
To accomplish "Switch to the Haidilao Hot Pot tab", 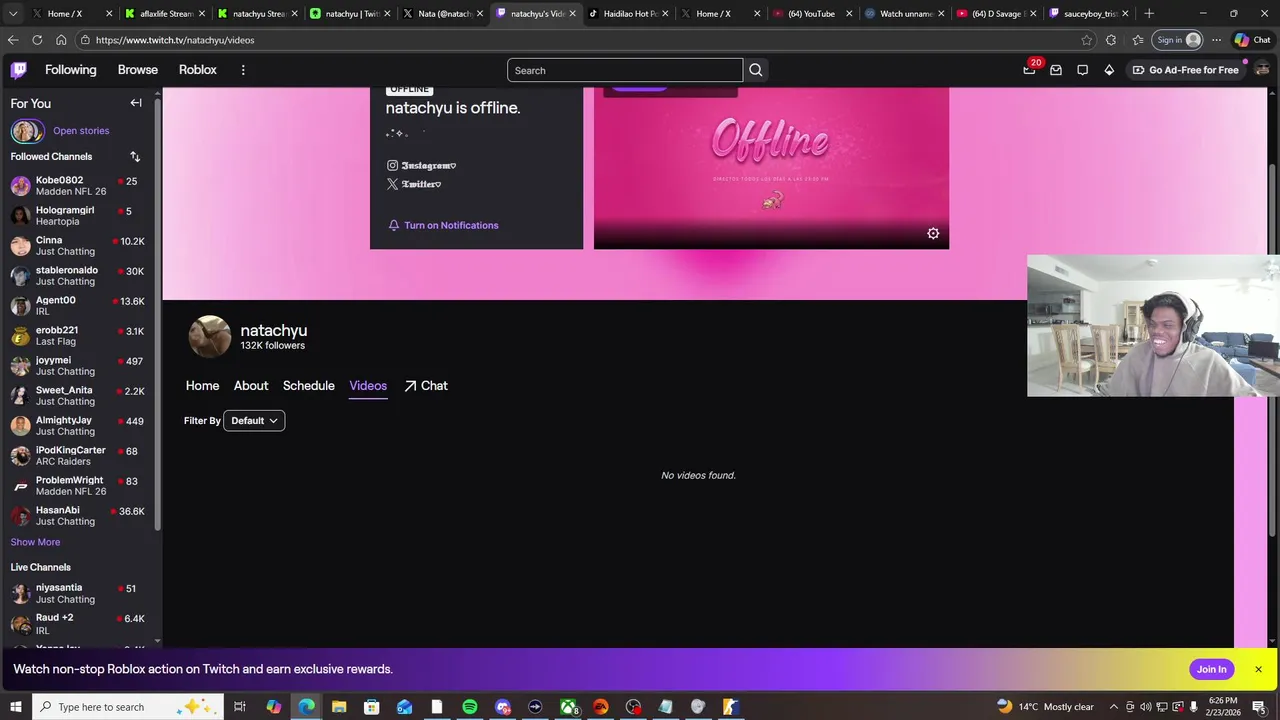I will click(629, 14).
